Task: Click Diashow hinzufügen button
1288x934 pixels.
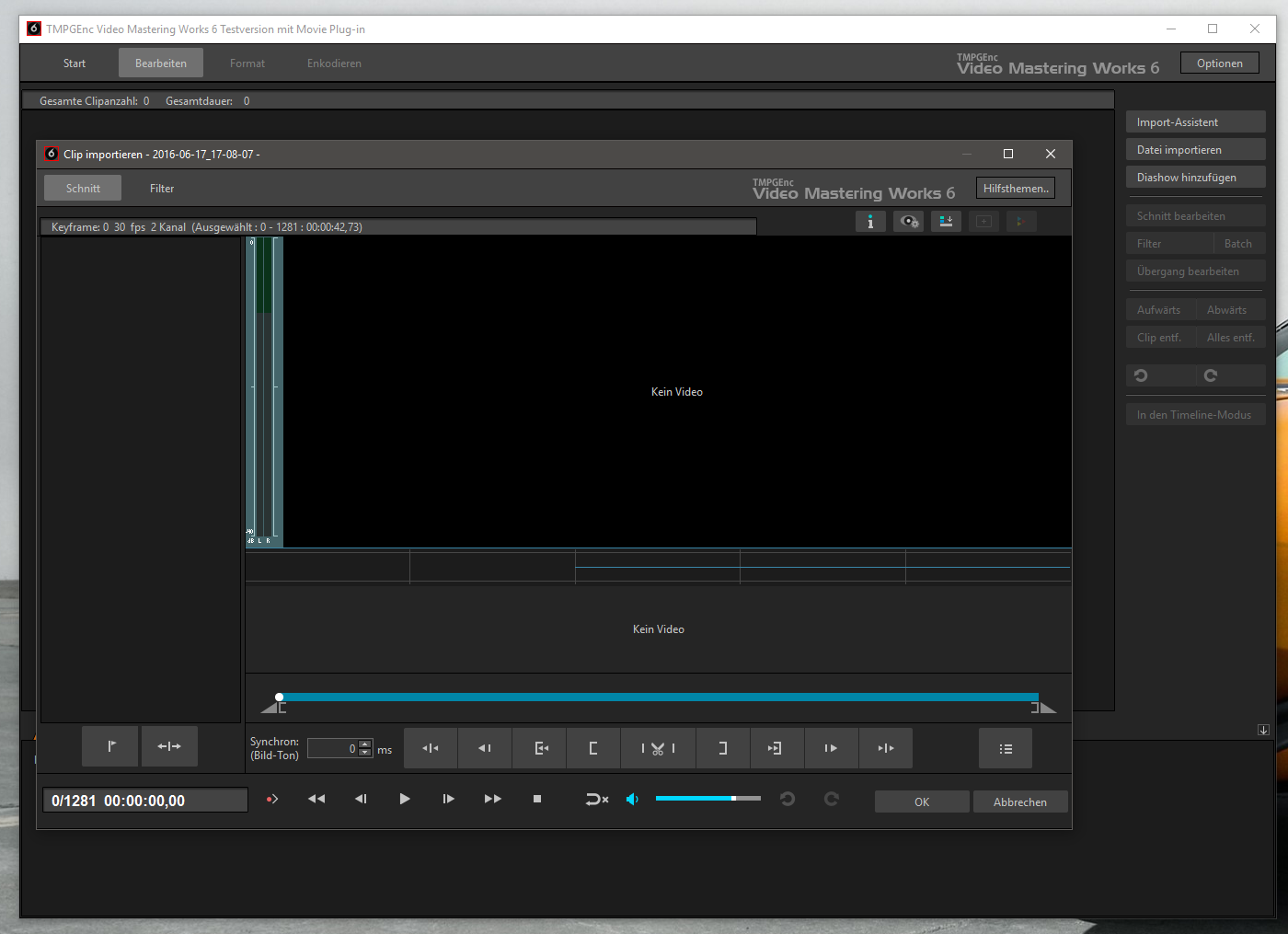Action: pyautogui.click(x=1196, y=178)
